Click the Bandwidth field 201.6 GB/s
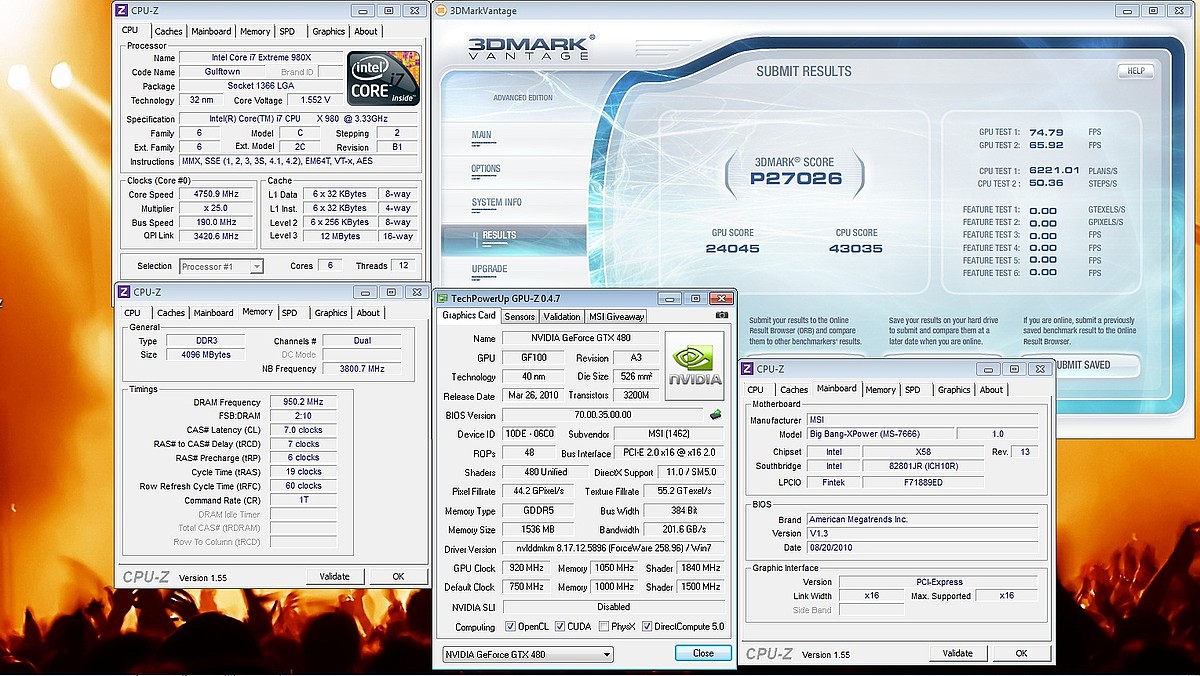Viewport: 1200px width, 676px height. [x=684, y=530]
